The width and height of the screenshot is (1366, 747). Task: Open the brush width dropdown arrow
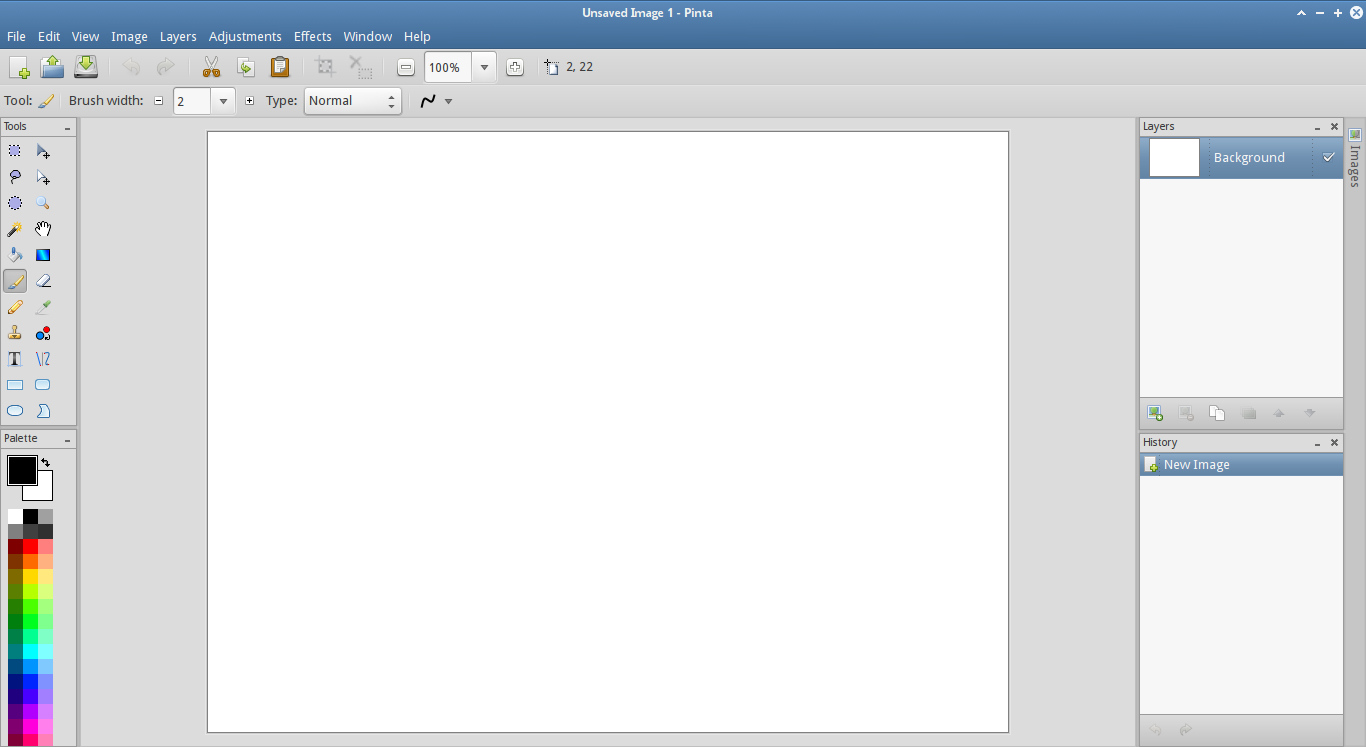point(223,101)
